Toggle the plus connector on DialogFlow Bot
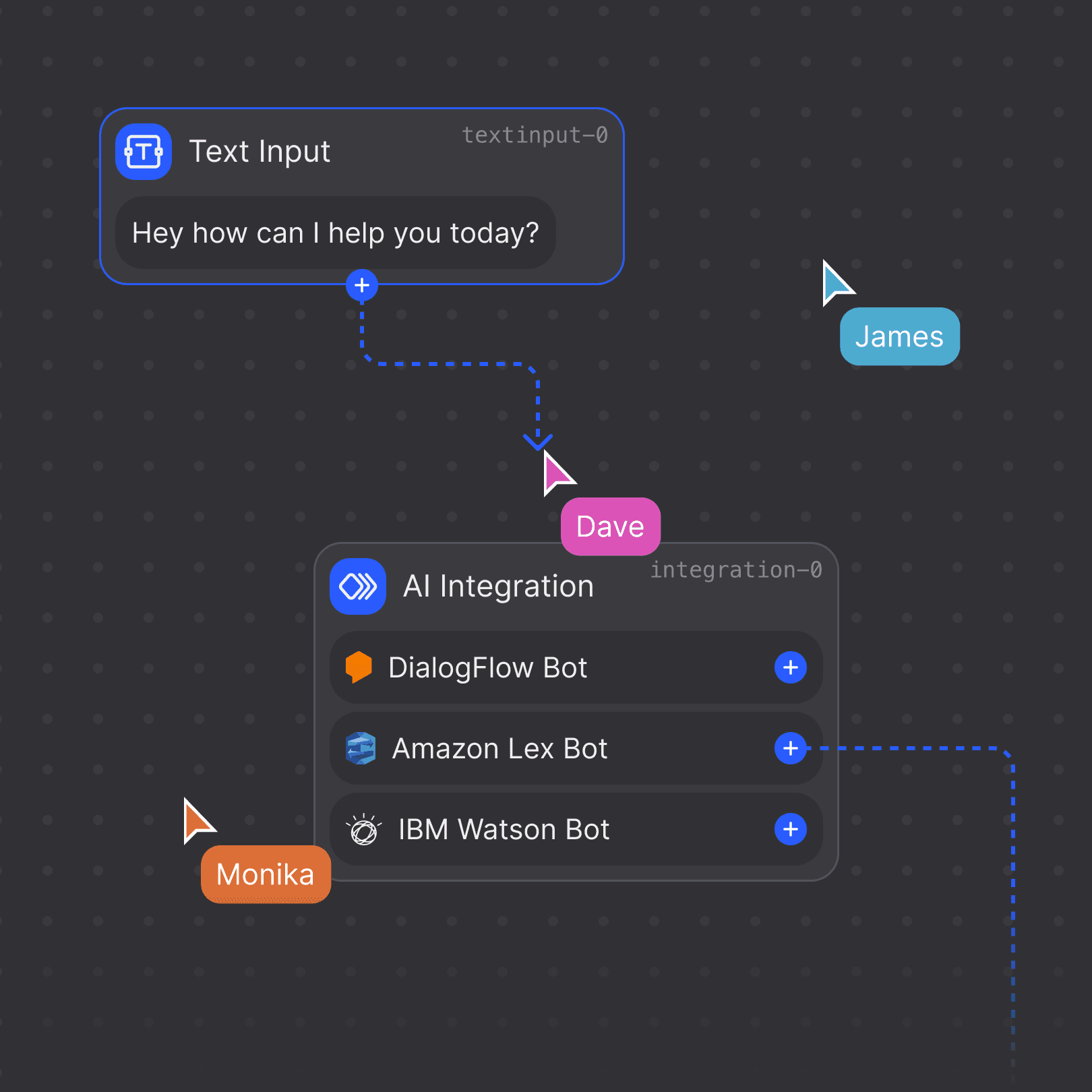 click(x=789, y=667)
